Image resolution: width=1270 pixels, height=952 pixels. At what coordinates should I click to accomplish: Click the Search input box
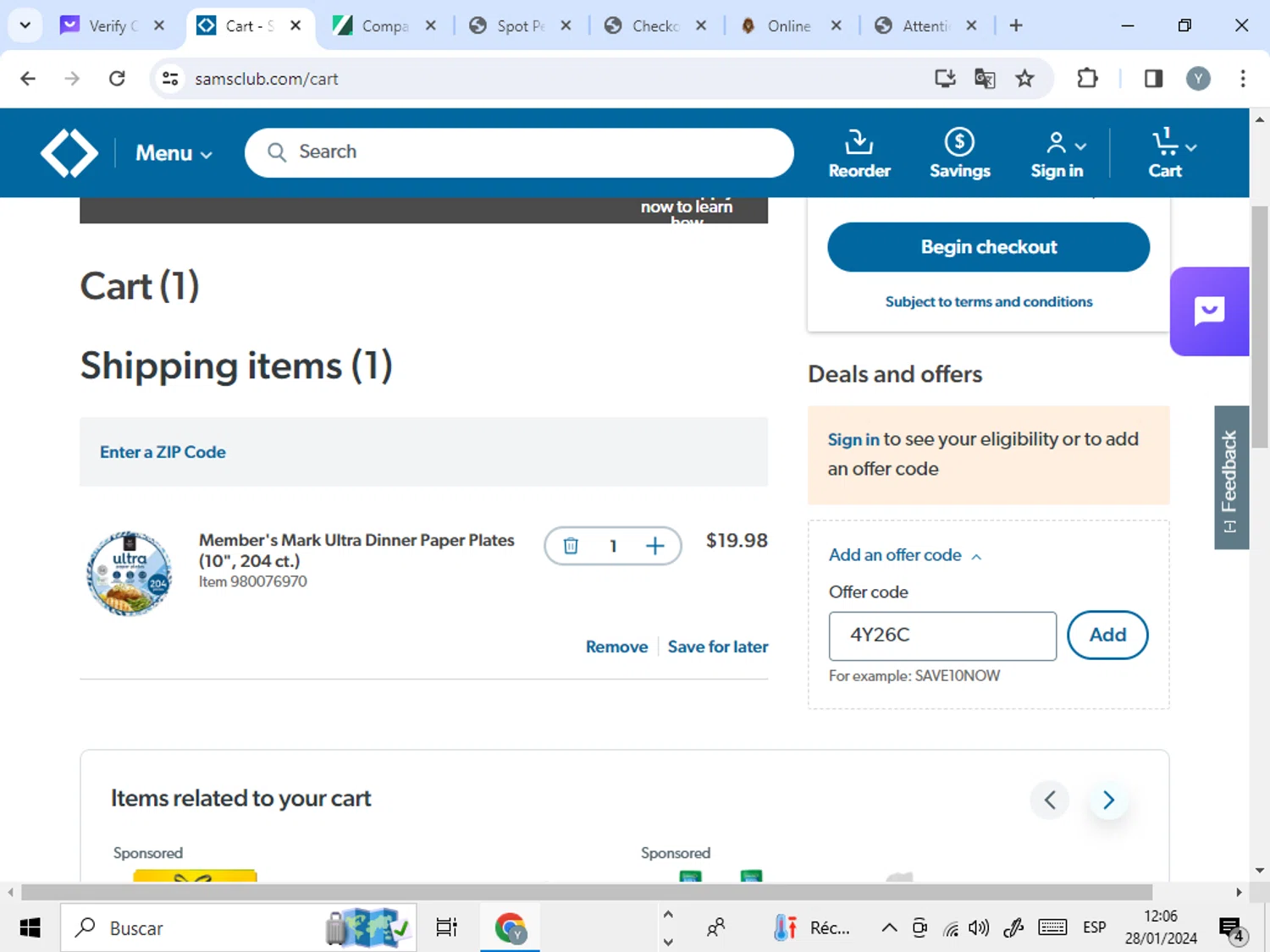519,152
